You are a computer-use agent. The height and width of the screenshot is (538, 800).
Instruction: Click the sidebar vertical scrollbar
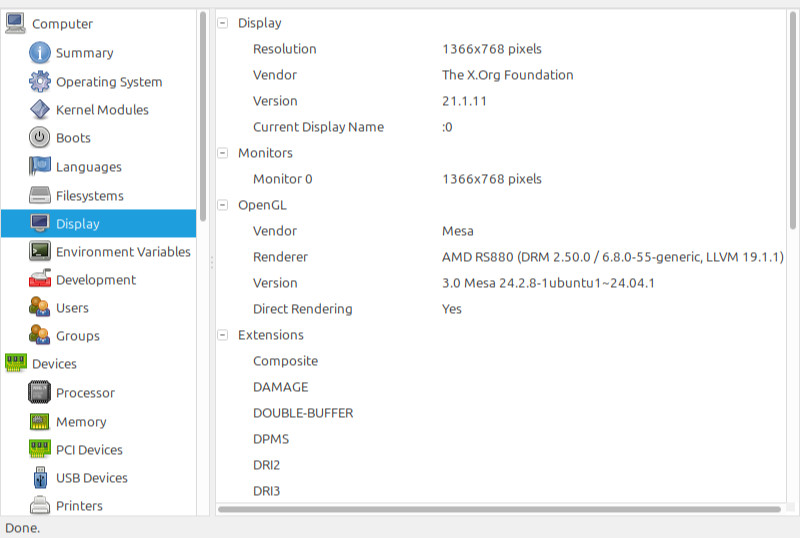203,116
